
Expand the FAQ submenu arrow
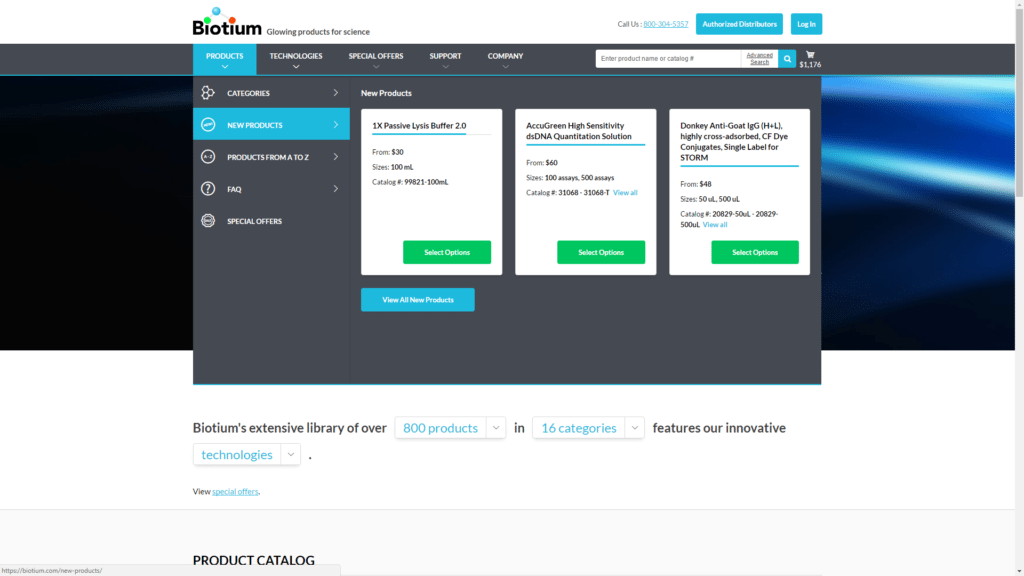pyautogui.click(x=336, y=189)
